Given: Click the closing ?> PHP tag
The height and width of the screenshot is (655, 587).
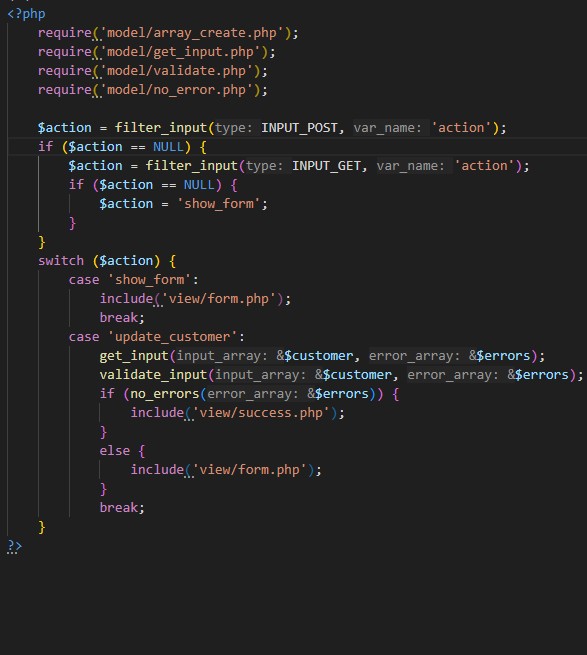Looking at the screenshot, I should (14, 546).
